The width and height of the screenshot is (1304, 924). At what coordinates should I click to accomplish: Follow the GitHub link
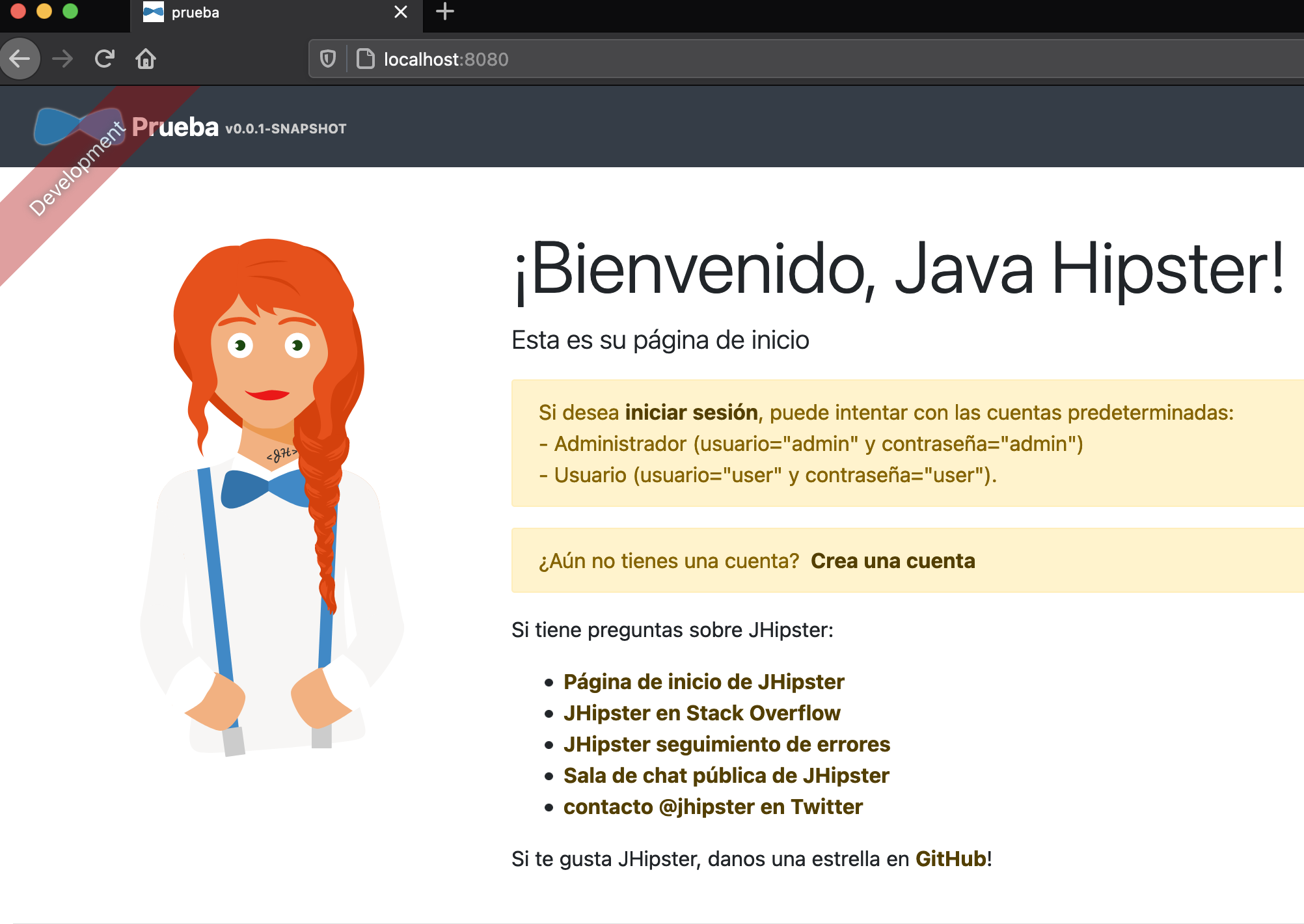pos(951,859)
